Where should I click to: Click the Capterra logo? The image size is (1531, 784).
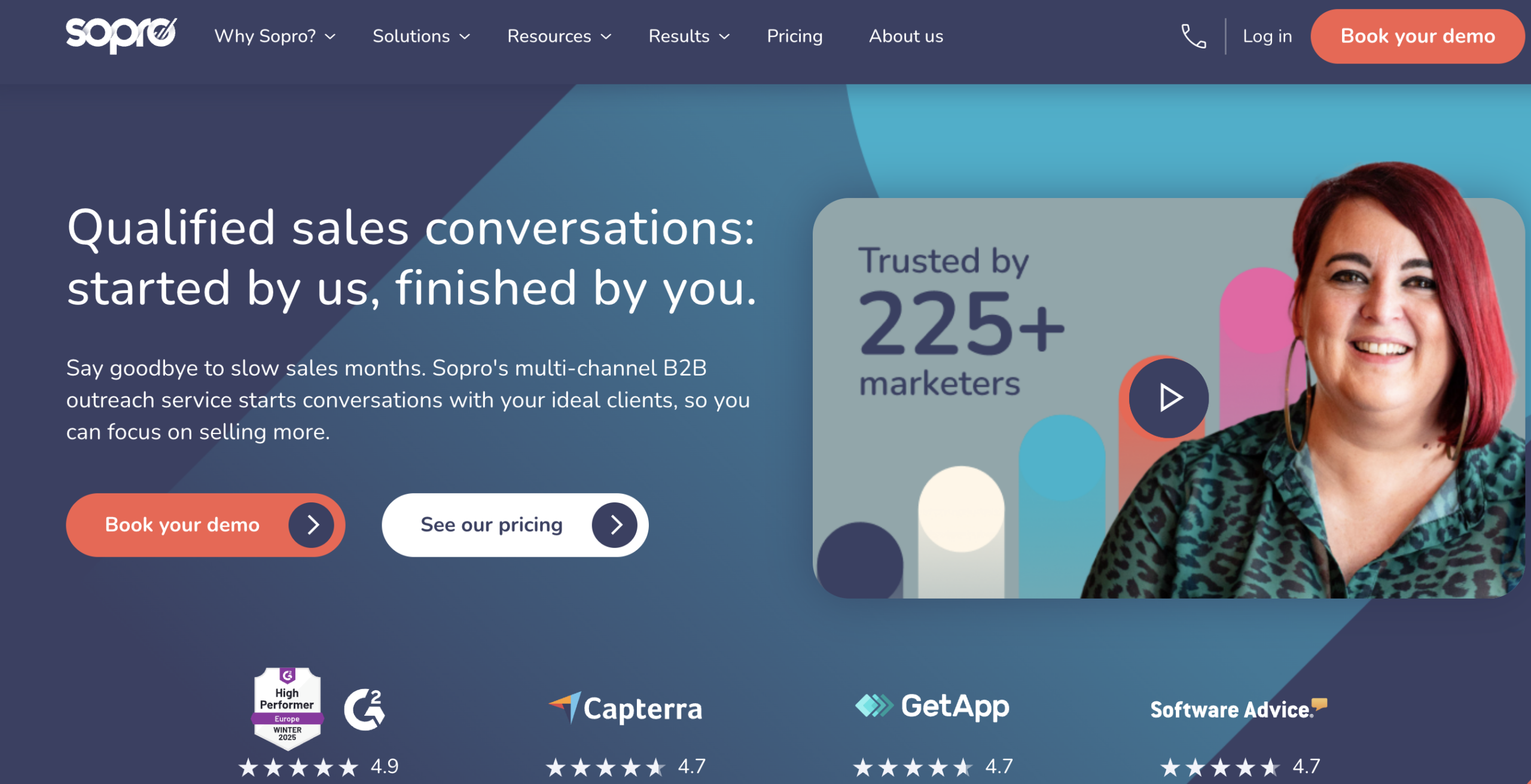click(626, 709)
